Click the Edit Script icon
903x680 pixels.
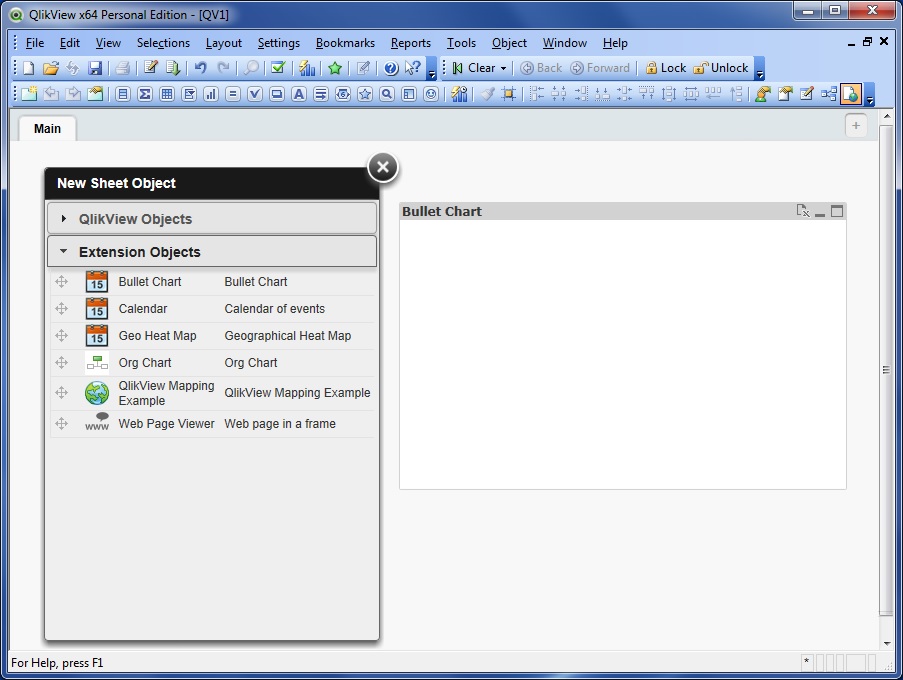tap(150, 68)
